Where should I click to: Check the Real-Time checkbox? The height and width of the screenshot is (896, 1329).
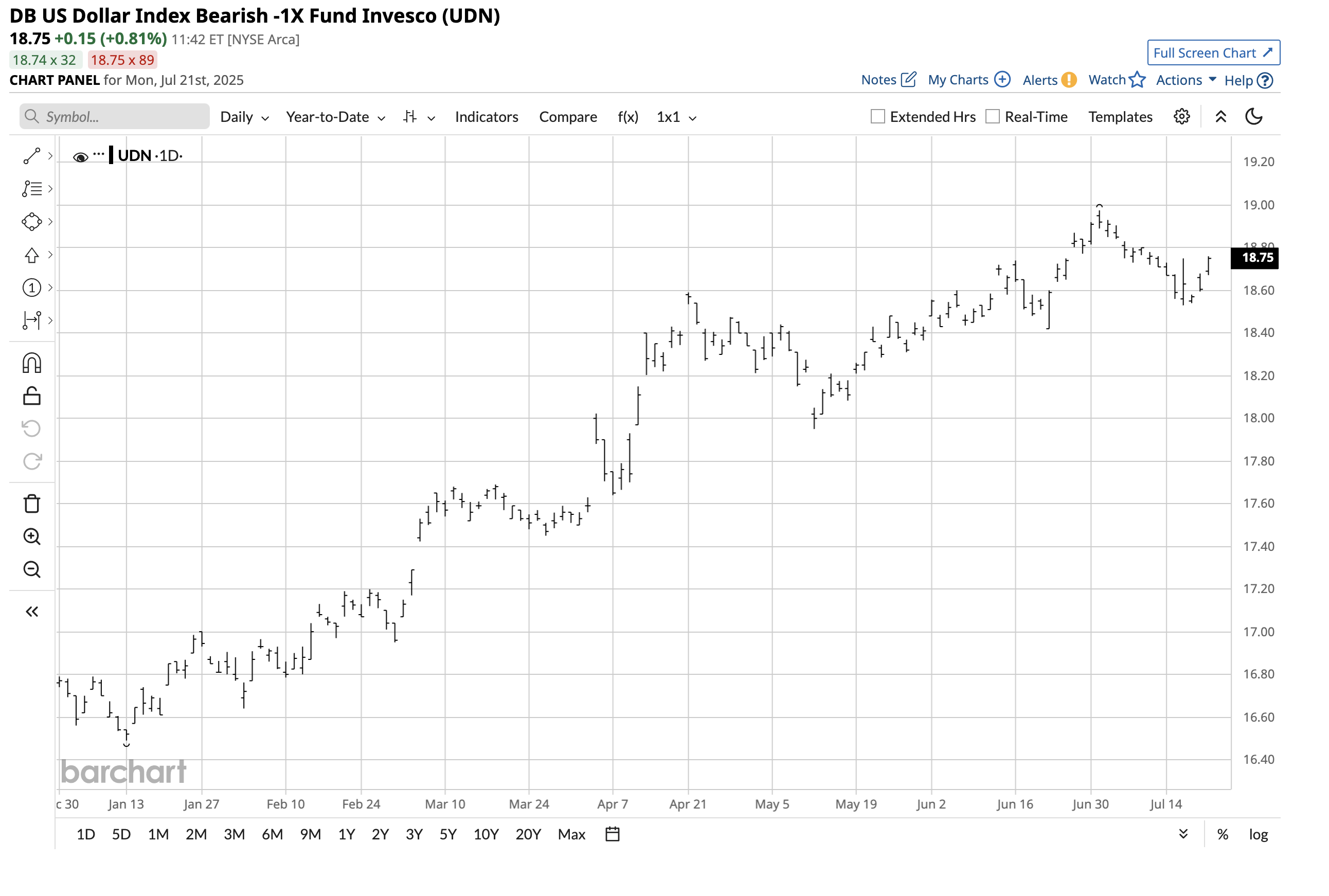point(992,117)
